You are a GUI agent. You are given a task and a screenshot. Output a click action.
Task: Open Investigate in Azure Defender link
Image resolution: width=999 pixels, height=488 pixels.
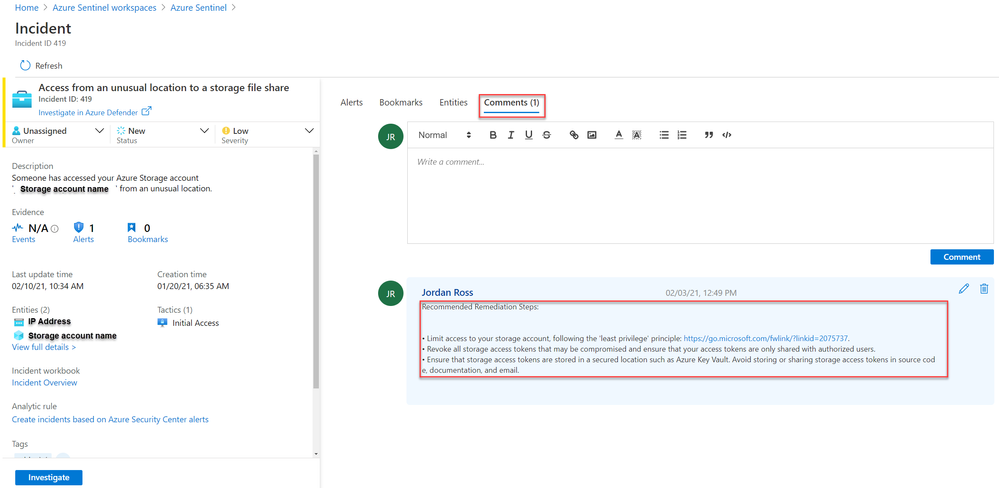[x=88, y=112]
